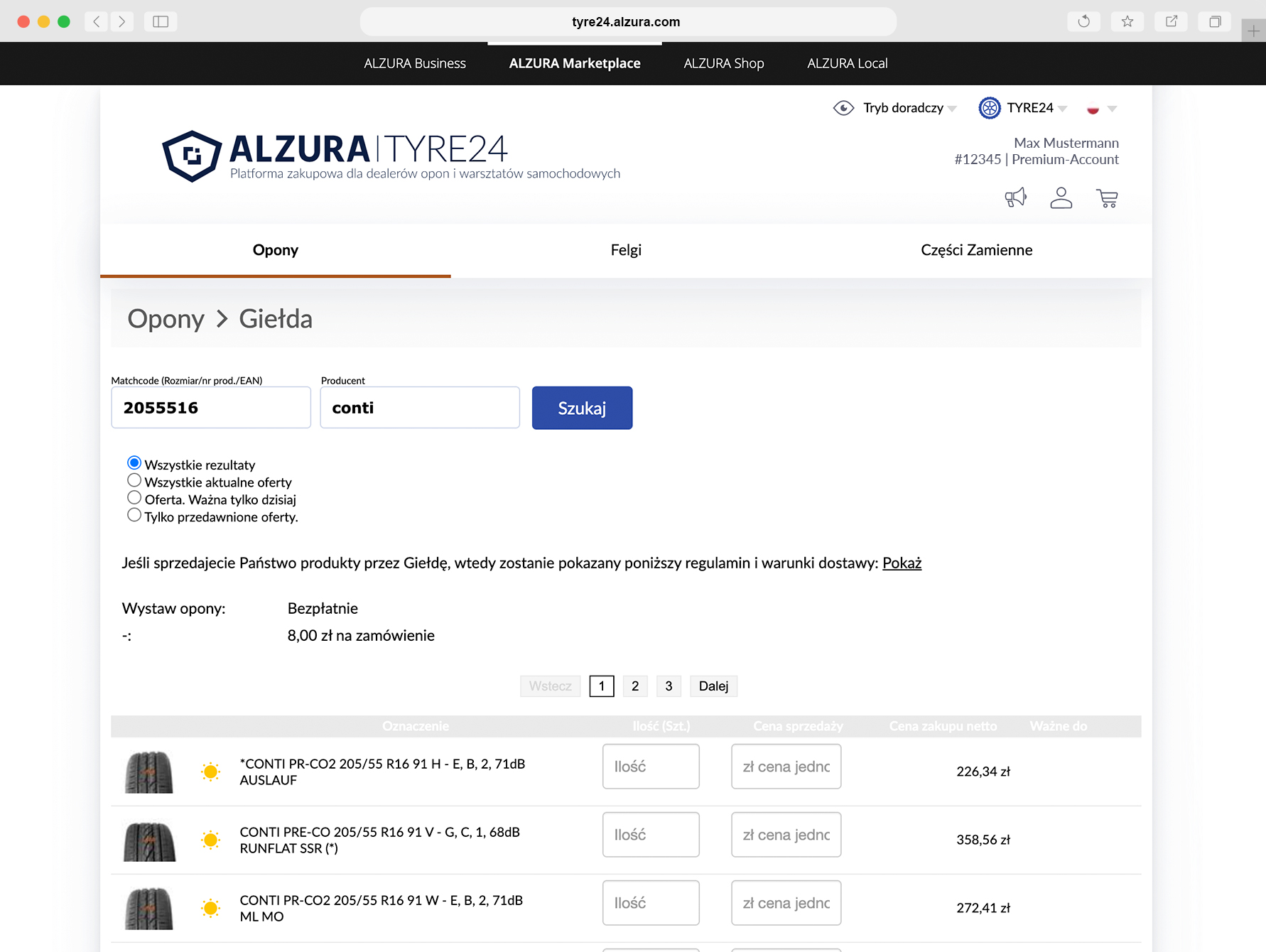The image size is (1266, 952).
Task: Click the sun icon for CONTI PR-CO2 91 W
Action: click(x=210, y=908)
